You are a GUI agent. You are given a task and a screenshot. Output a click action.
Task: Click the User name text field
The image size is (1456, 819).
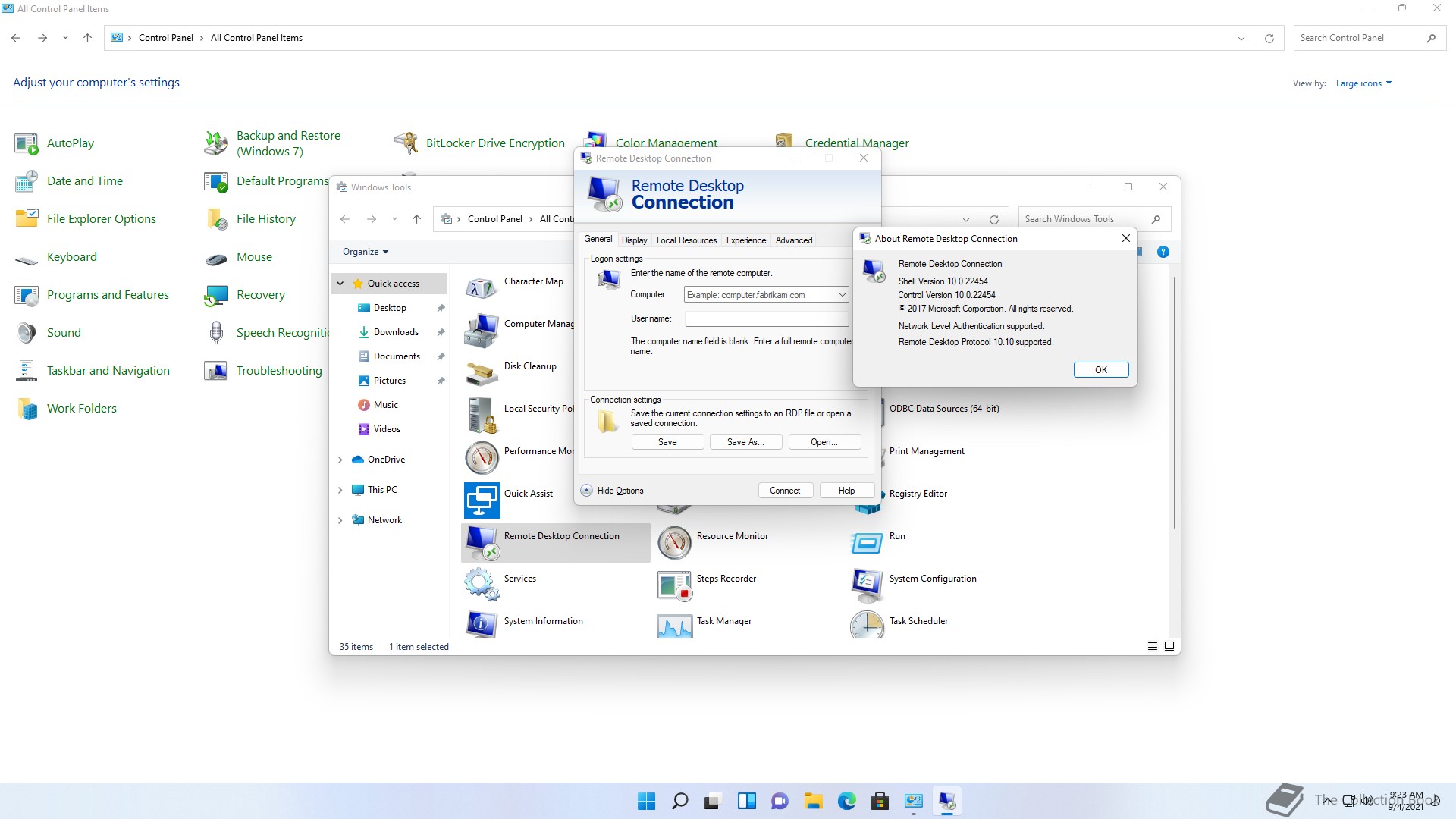pos(767,319)
